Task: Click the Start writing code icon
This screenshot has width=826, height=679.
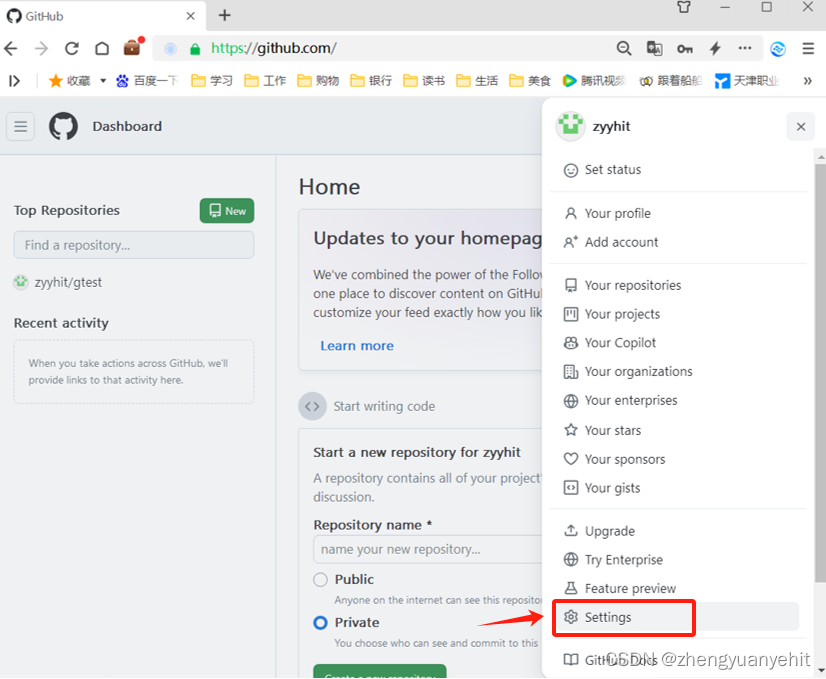Action: [x=312, y=406]
